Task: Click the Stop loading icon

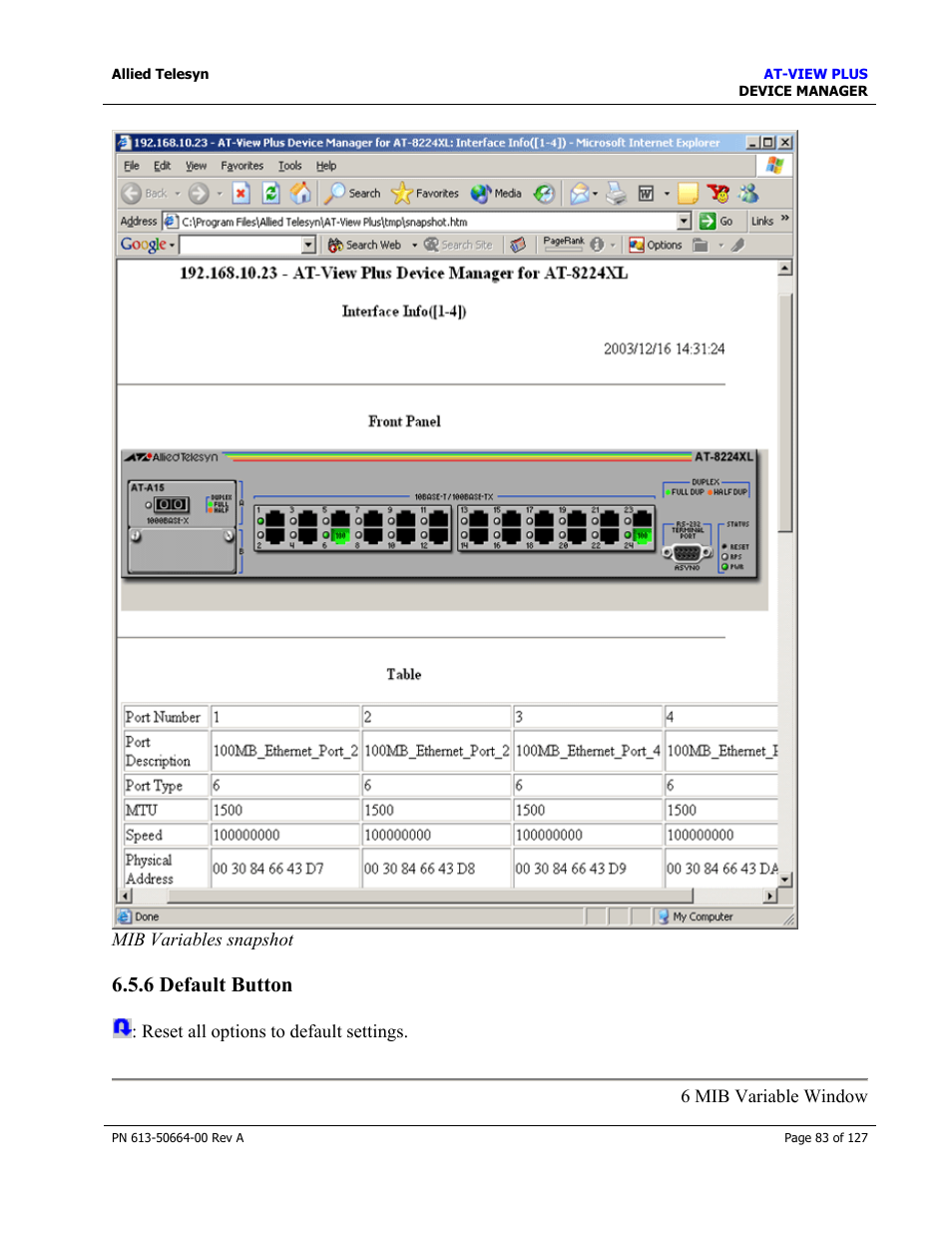Action: [x=240, y=194]
